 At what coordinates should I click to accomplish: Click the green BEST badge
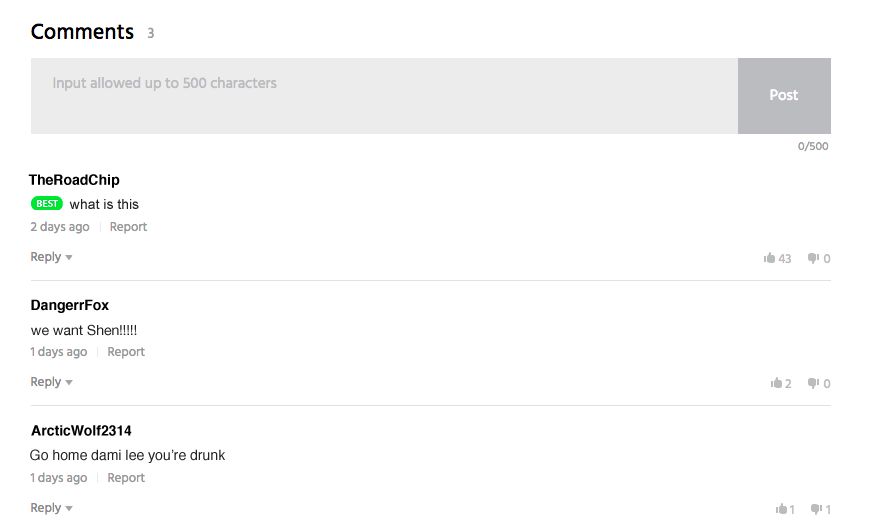pos(47,204)
